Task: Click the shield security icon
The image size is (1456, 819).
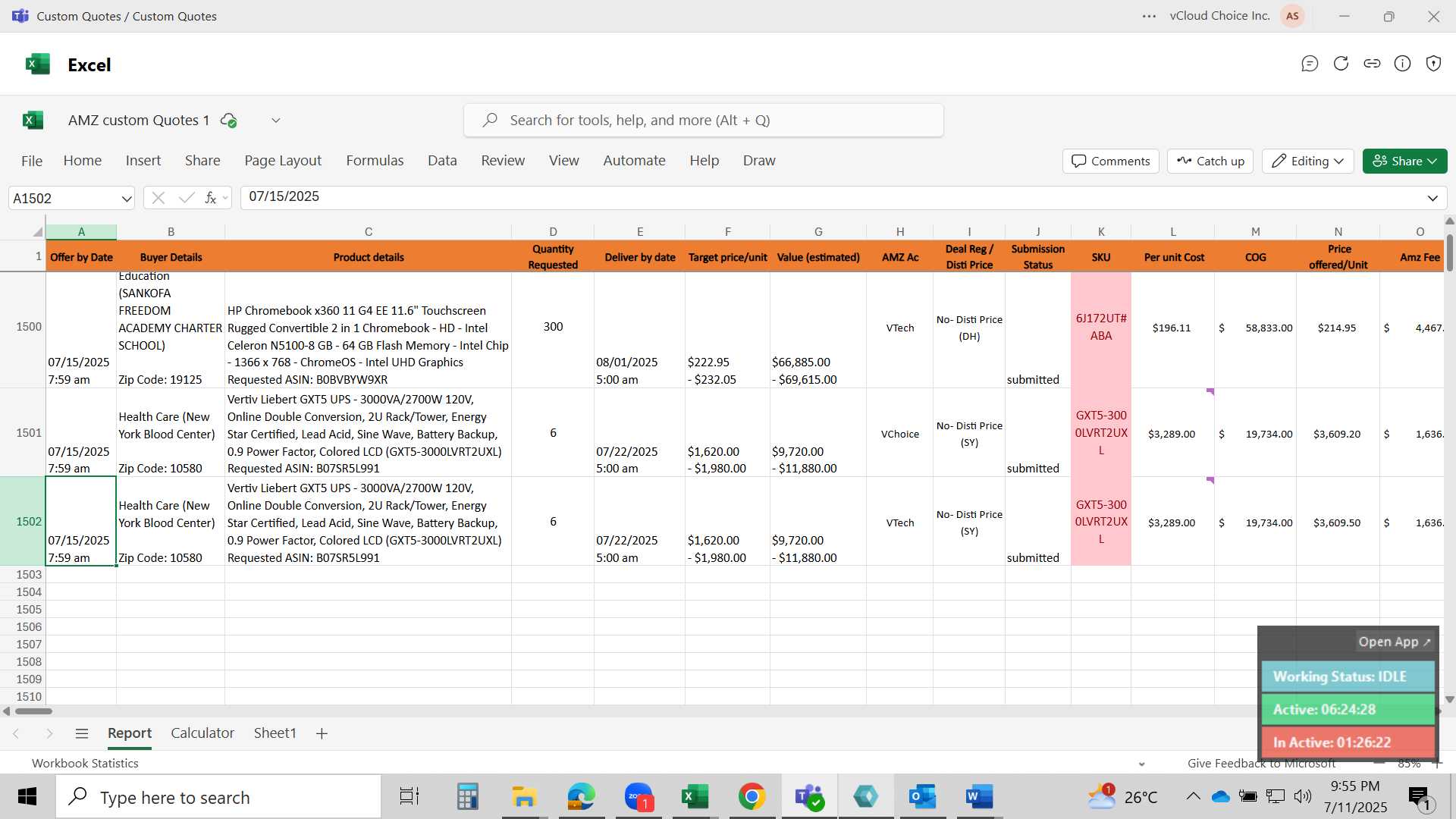Action: pyautogui.click(x=1433, y=64)
